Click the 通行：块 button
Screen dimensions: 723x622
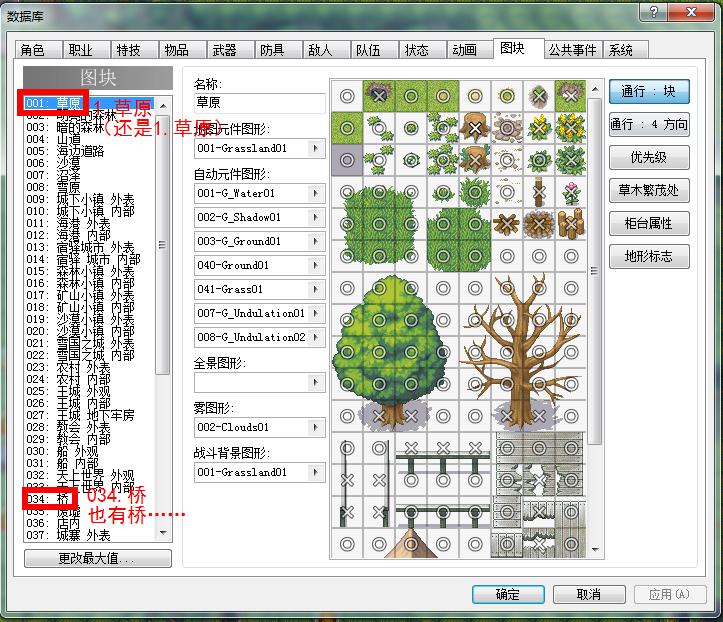(x=649, y=91)
